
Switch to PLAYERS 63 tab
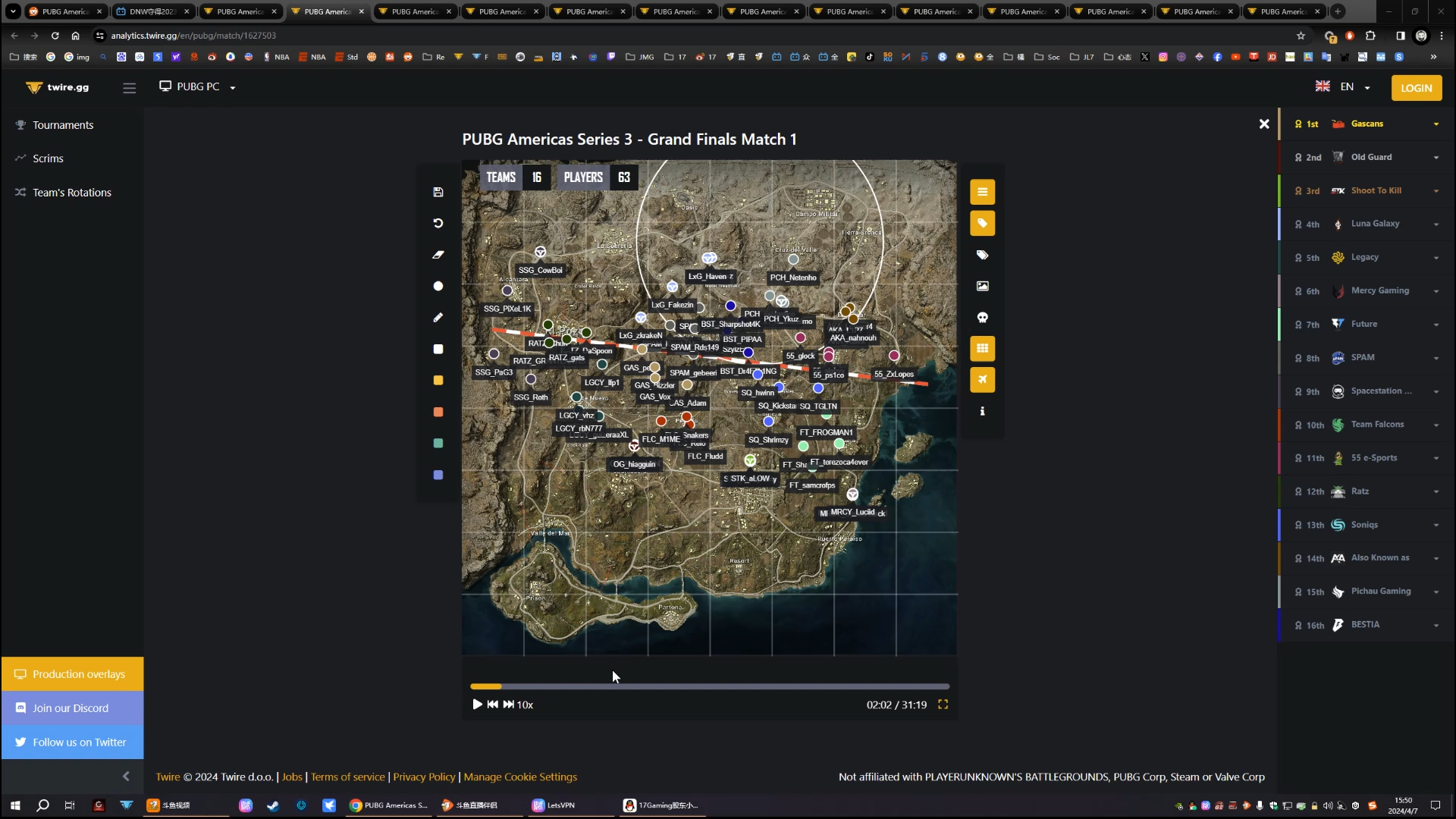pos(596,177)
